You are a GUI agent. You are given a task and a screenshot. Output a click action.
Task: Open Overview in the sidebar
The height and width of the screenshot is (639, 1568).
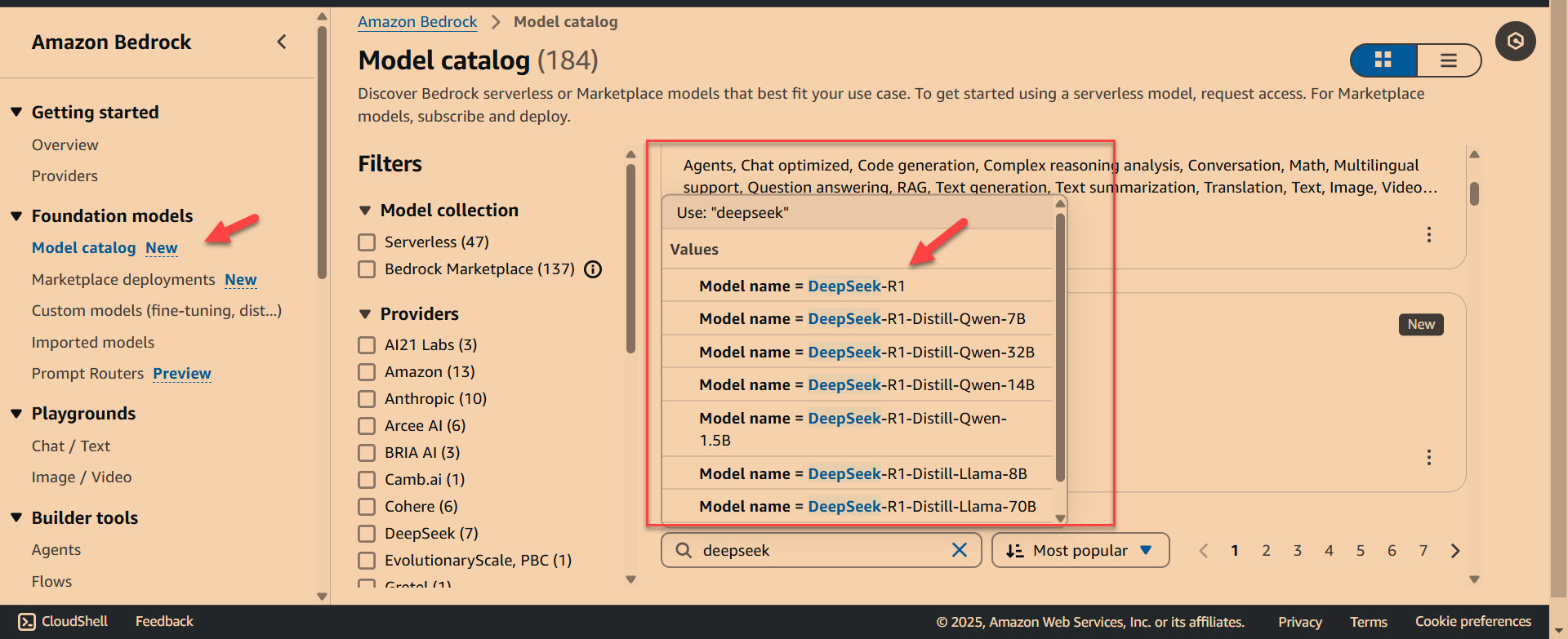[x=65, y=144]
